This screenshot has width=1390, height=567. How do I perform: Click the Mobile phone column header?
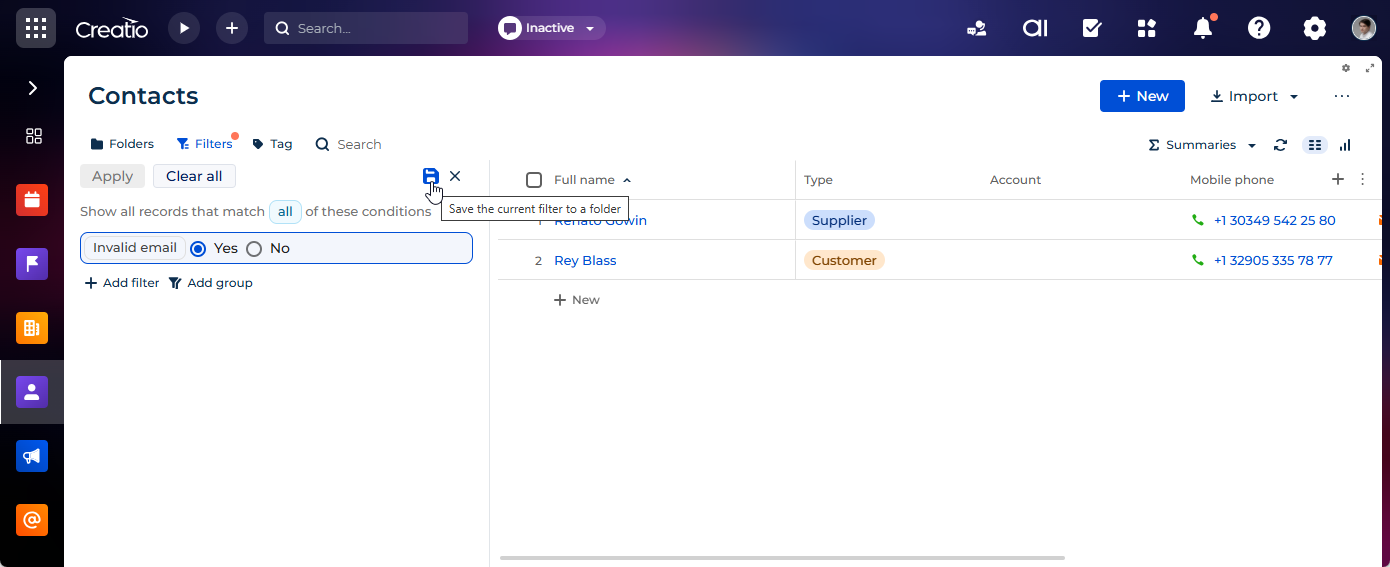point(1232,180)
